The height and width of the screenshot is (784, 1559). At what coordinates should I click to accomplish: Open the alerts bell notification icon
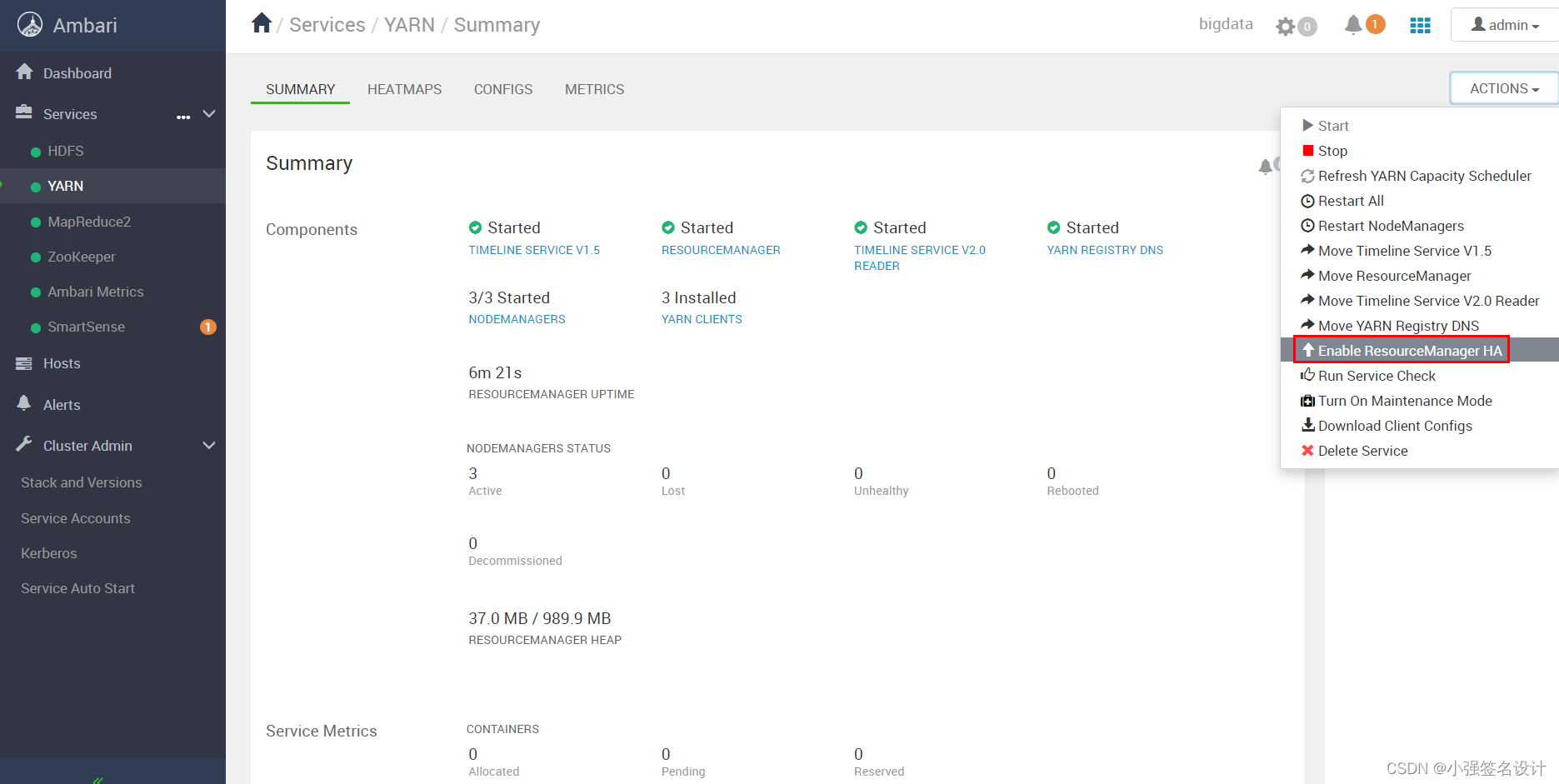click(1353, 25)
